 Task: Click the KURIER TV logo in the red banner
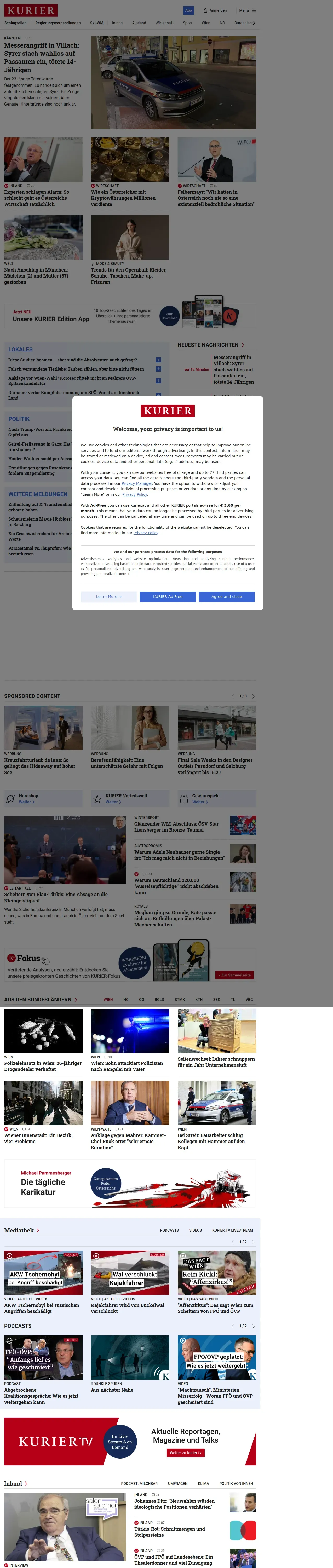(x=55, y=1442)
